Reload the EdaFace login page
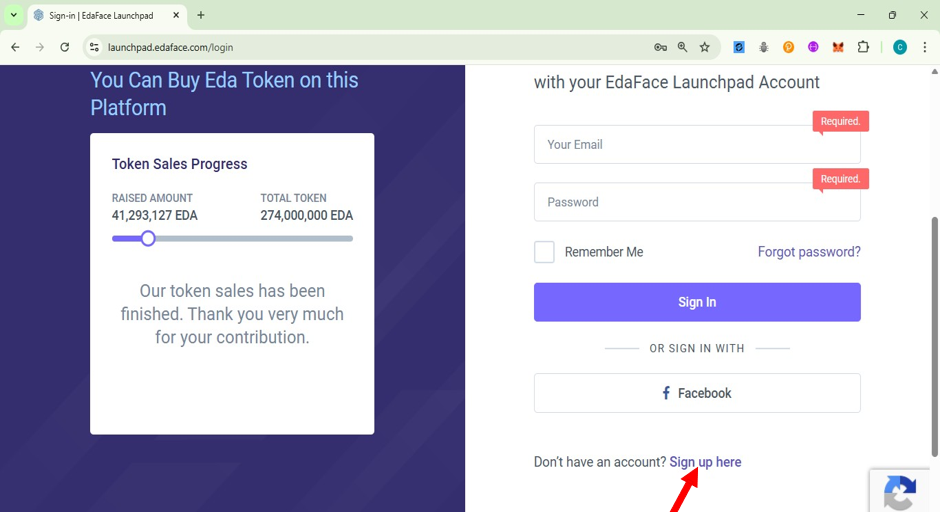 pos(65,47)
